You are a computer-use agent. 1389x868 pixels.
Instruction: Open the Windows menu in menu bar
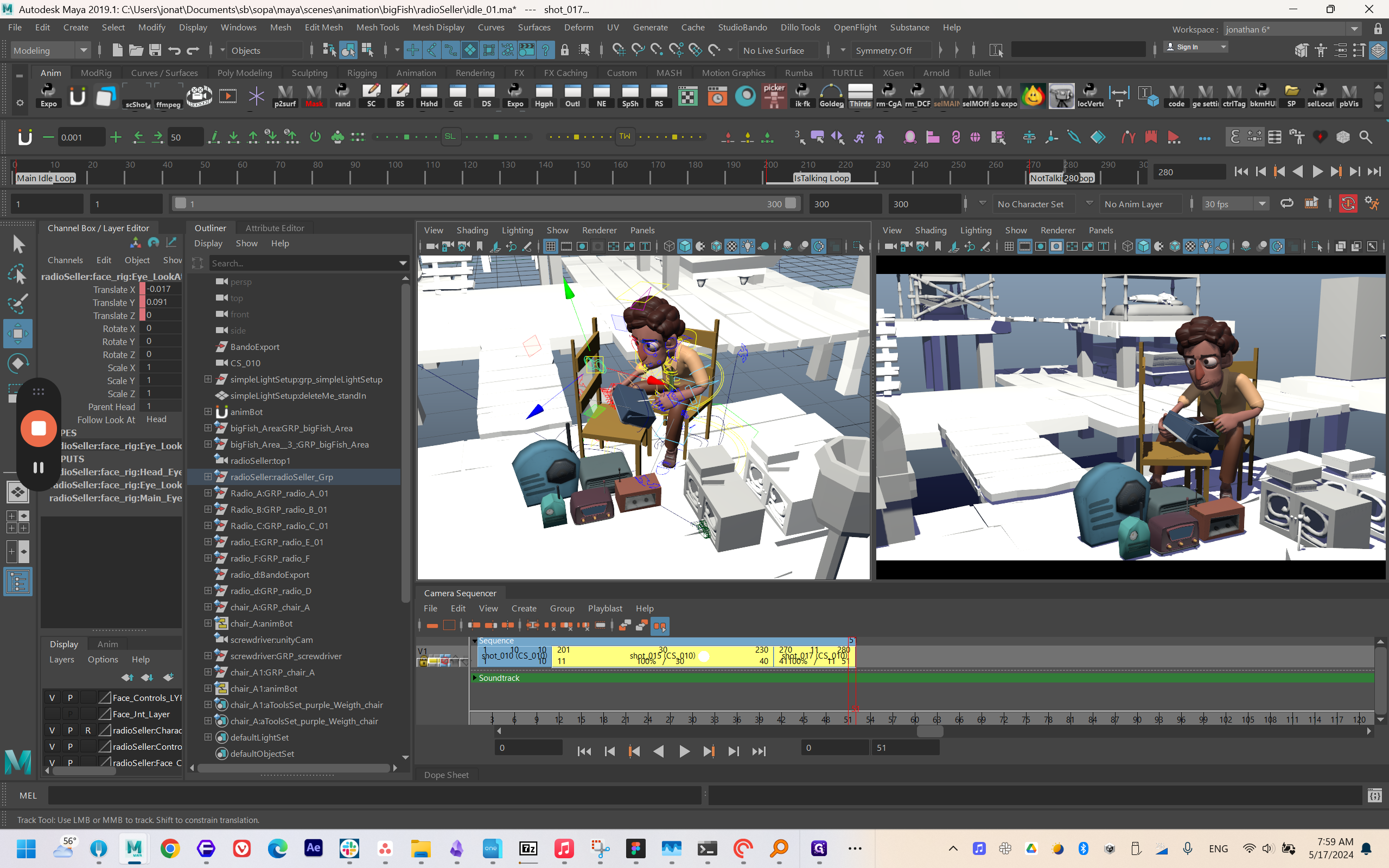point(238,28)
